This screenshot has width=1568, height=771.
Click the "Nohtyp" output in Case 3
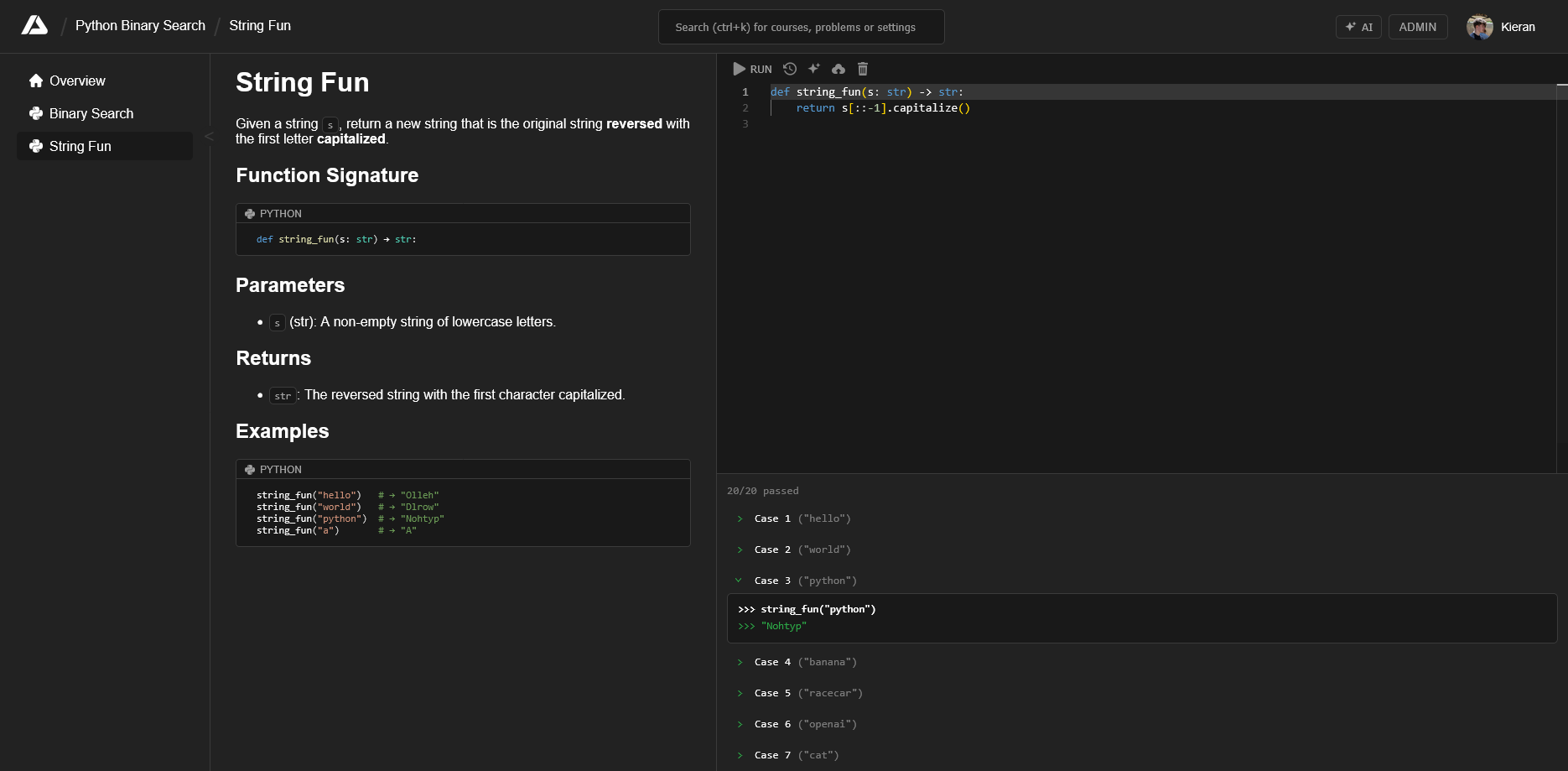(x=784, y=627)
